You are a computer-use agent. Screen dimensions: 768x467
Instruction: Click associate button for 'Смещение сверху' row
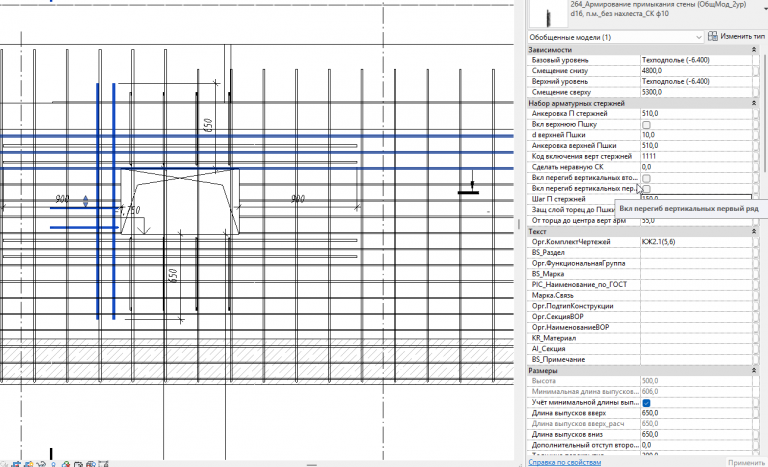coord(756,92)
